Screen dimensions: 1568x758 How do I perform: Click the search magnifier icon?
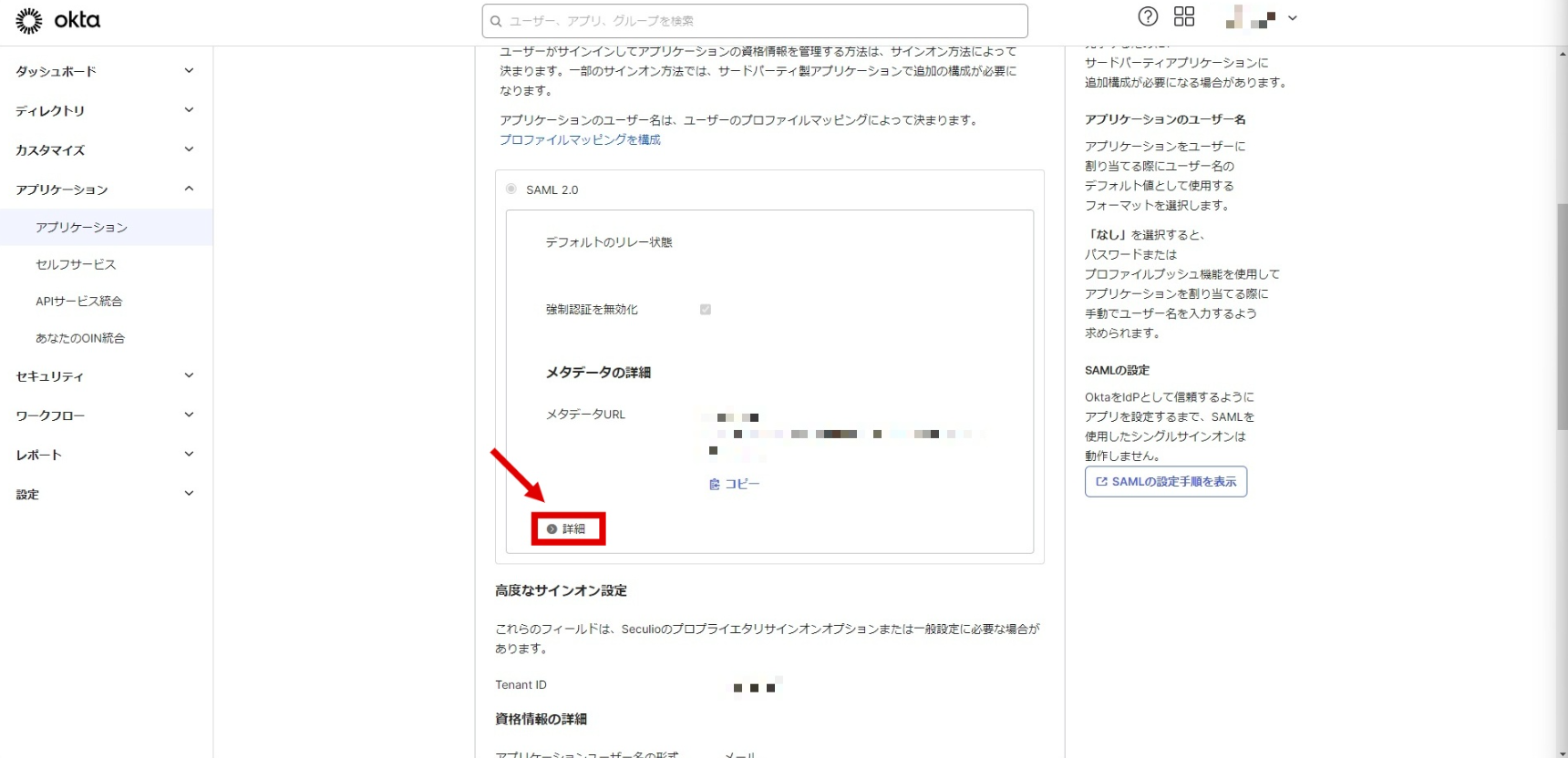tap(496, 21)
